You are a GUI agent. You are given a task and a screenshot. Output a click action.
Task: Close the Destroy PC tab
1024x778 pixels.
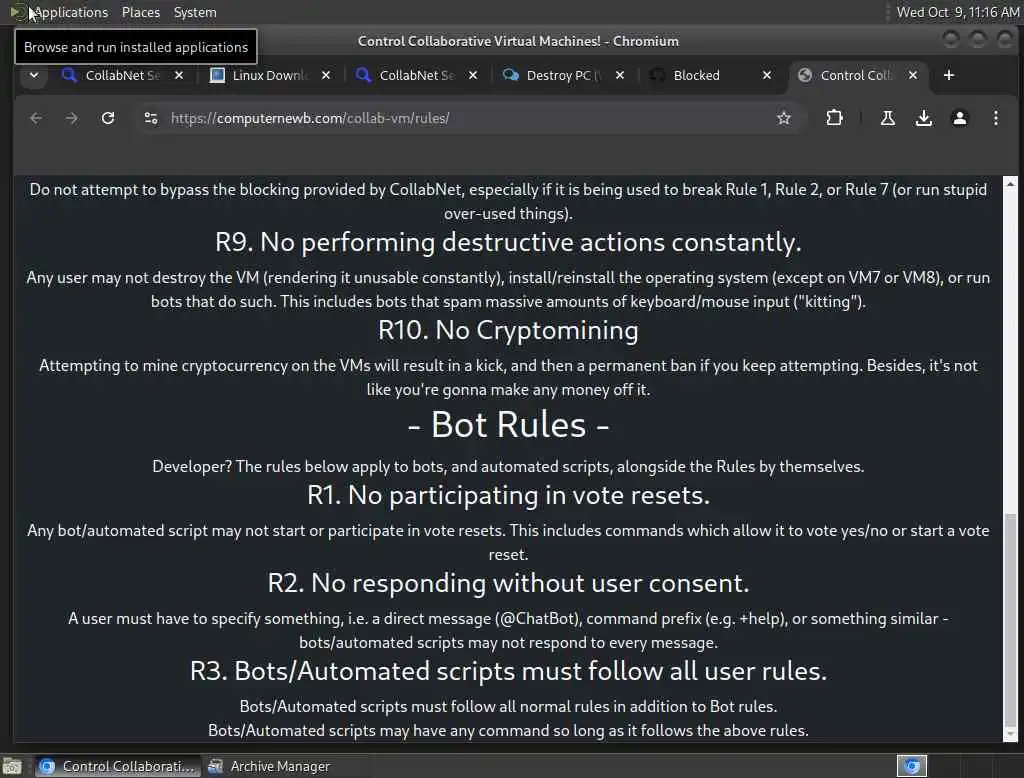click(620, 75)
